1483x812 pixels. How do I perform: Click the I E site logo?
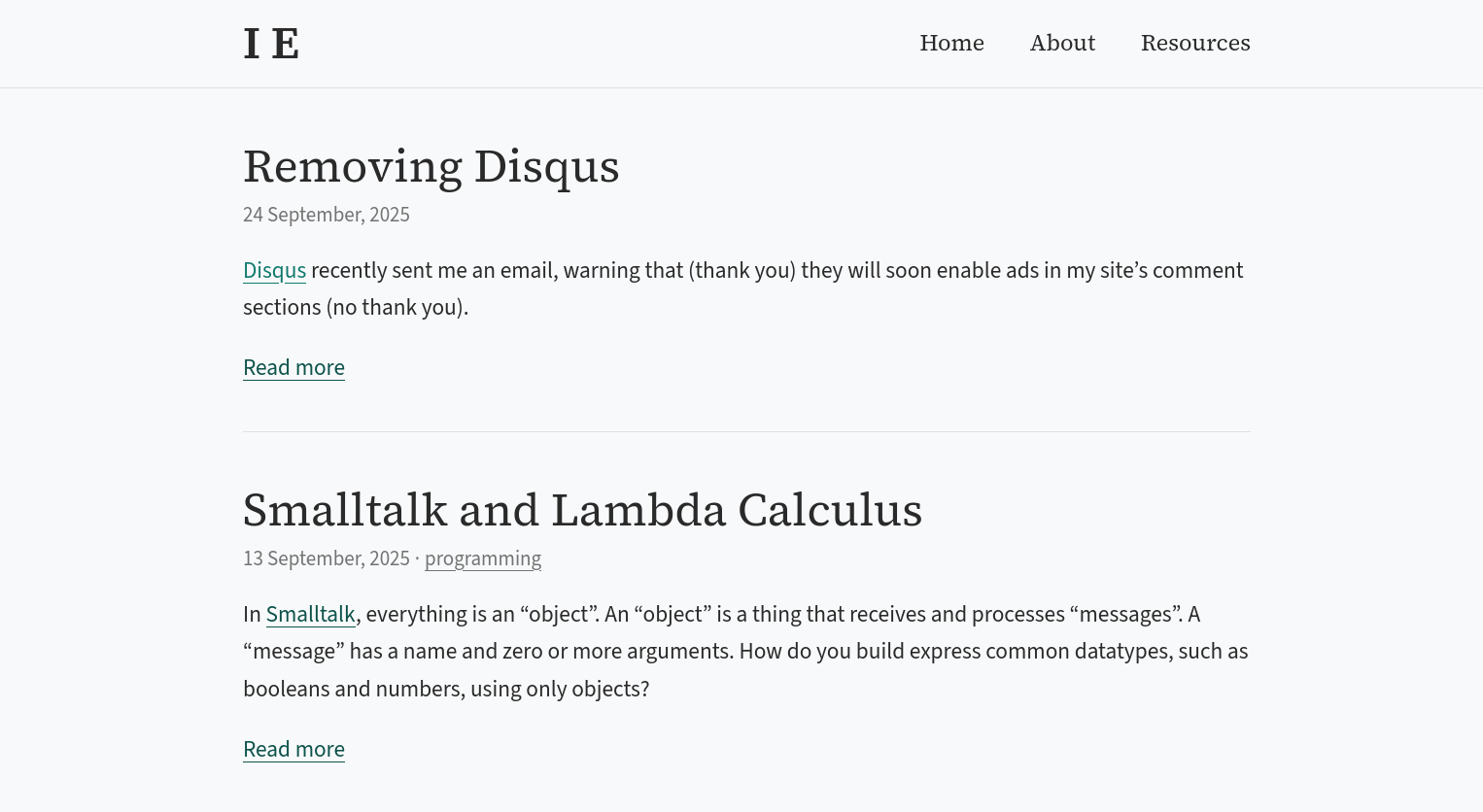tap(271, 45)
